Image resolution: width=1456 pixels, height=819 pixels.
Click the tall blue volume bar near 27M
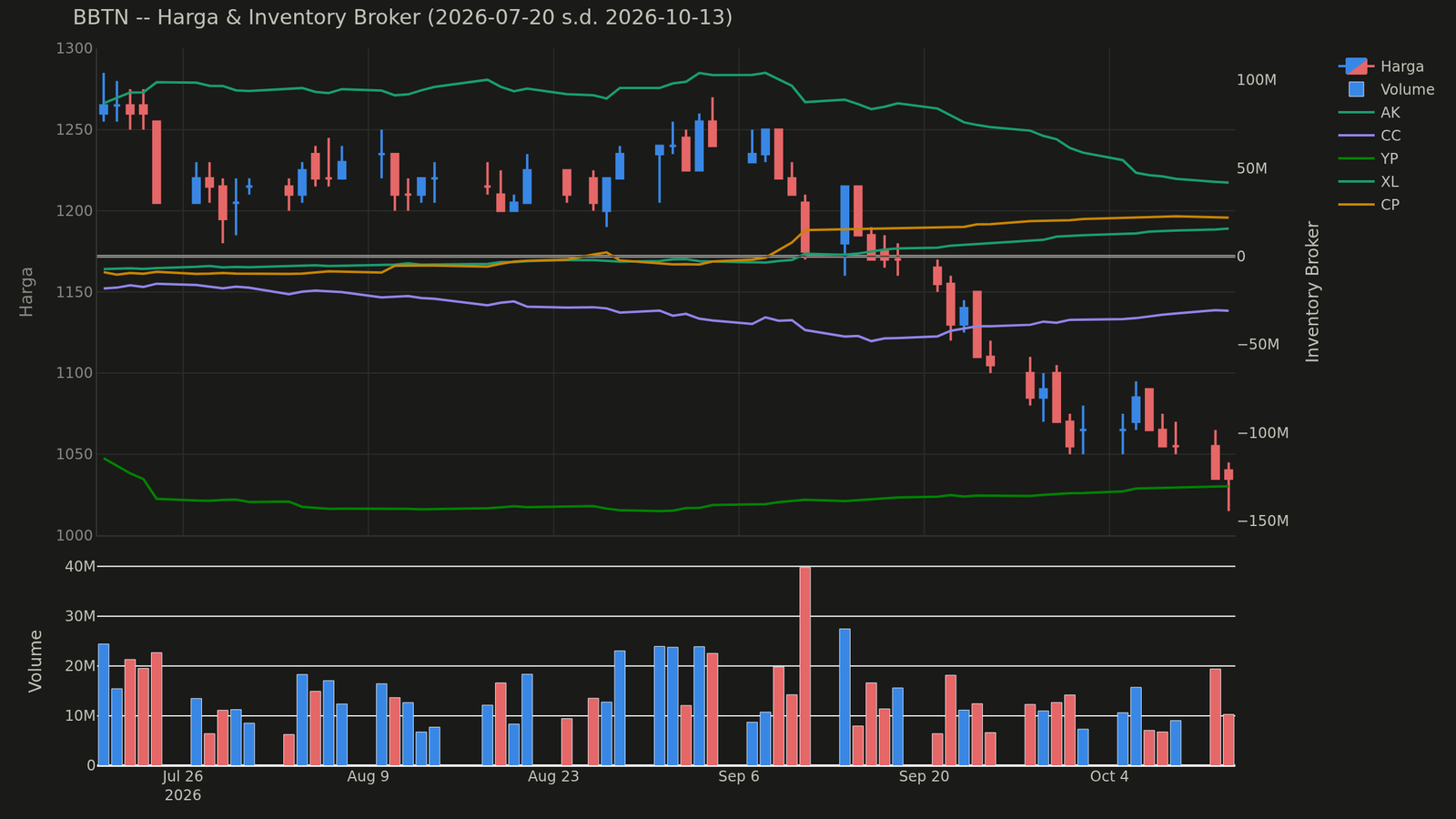point(844,697)
